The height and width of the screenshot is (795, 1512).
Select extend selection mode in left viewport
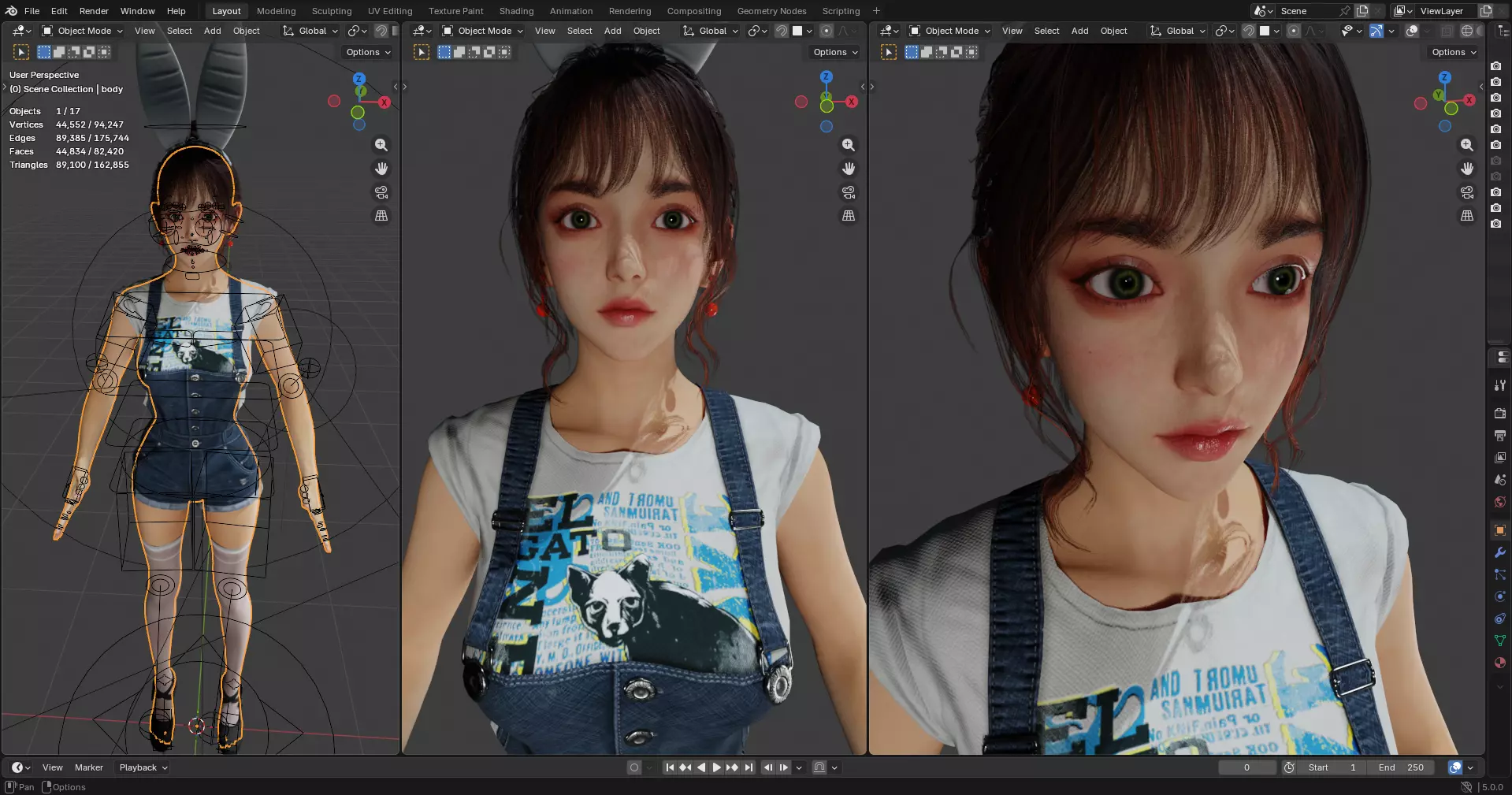tap(59, 52)
